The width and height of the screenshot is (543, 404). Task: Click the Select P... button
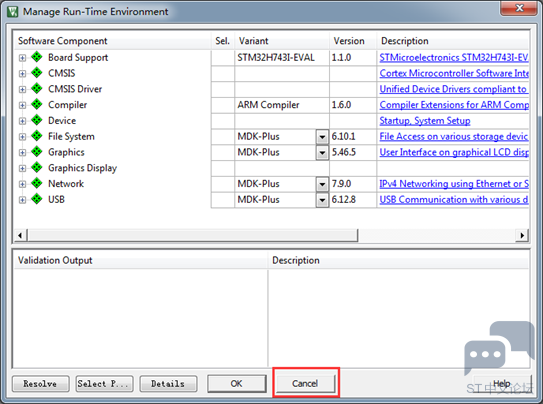[104, 384]
